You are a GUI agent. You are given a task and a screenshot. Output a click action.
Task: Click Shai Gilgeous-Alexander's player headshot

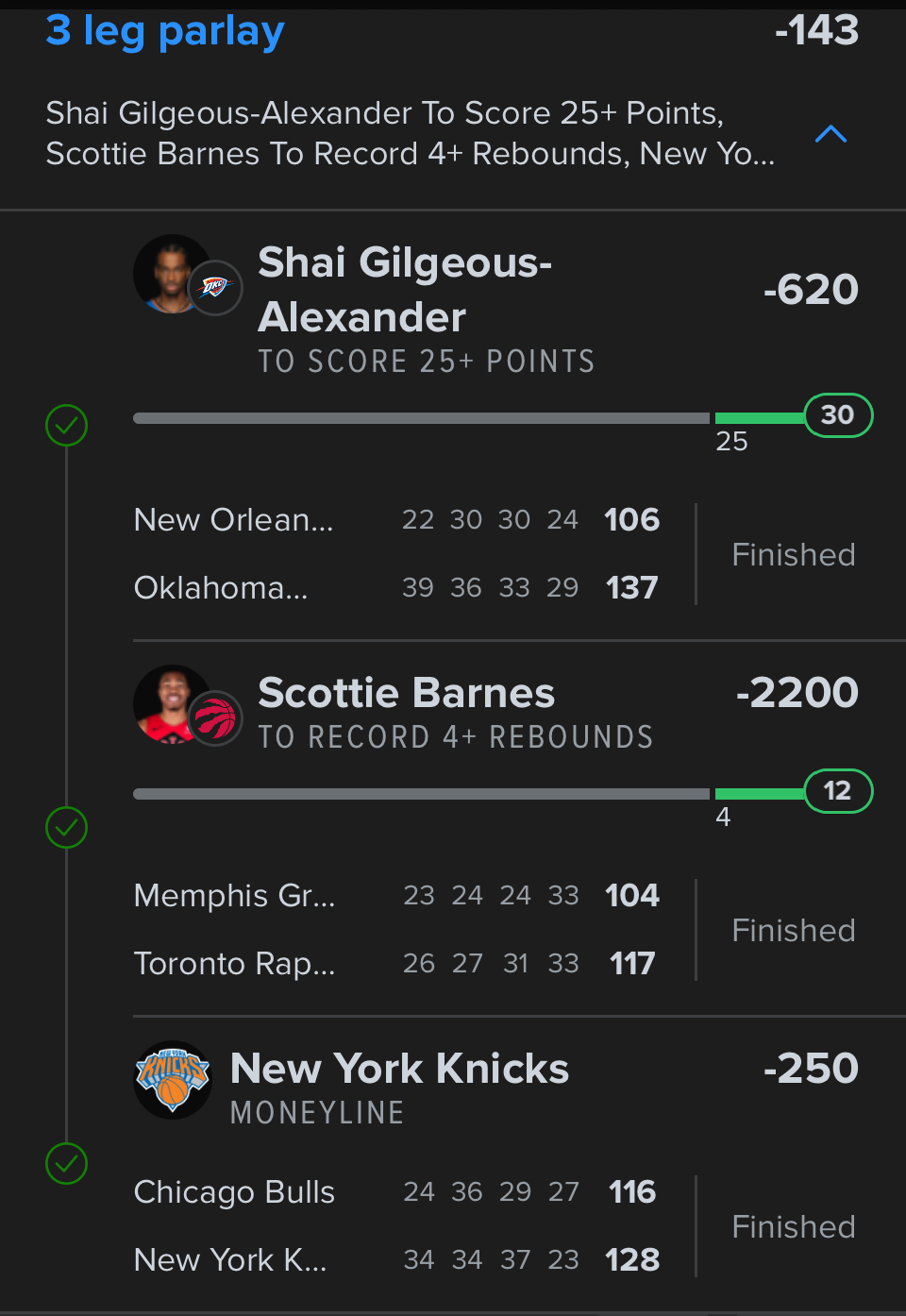pos(170,274)
